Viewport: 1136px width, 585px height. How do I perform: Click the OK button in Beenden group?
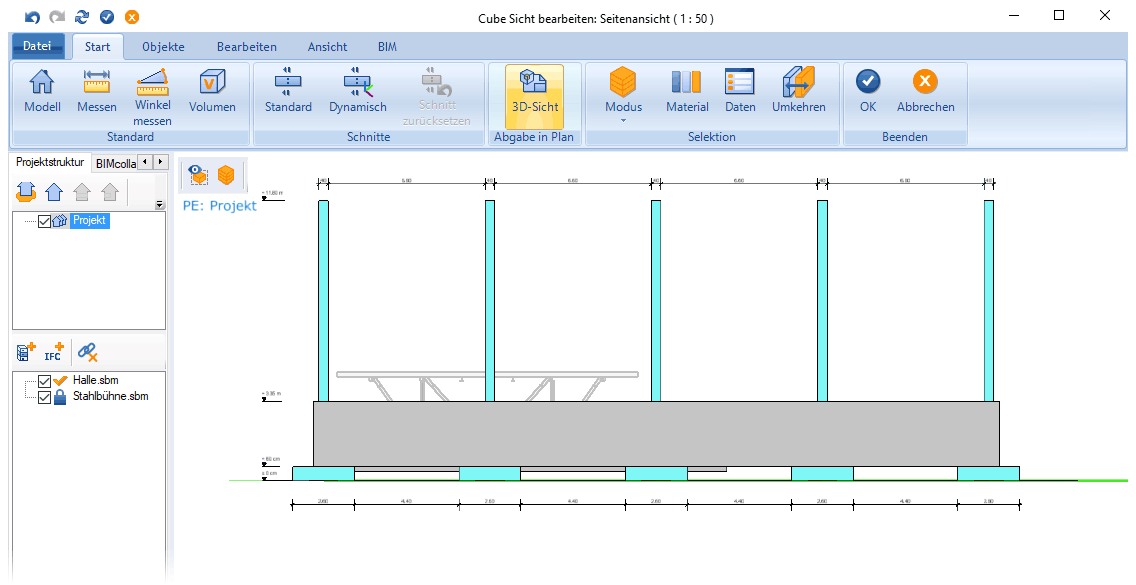(x=868, y=91)
